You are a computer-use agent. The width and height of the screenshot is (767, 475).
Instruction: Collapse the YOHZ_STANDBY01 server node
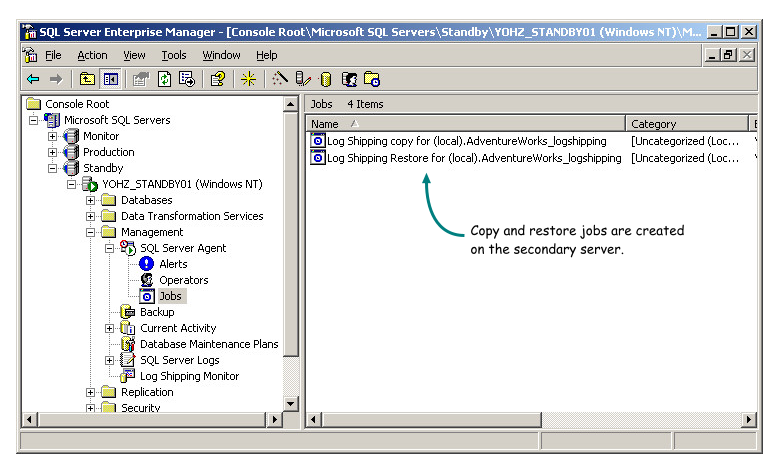pos(71,184)
